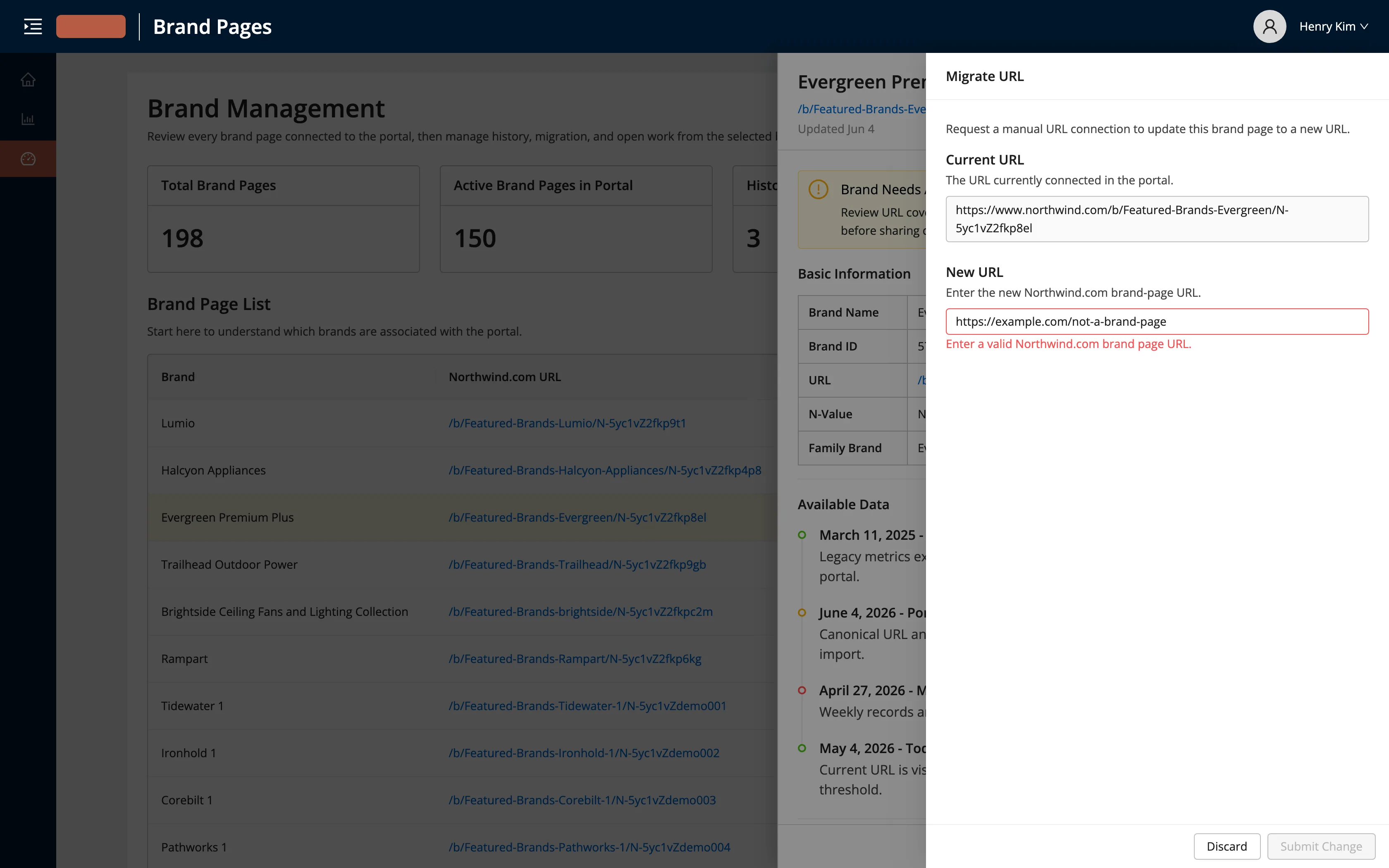Image resolution: width=1389 pixels, height=868 pixels.
Task: Open the Henry Kim account dropdown
Action: coord(1333,26)
